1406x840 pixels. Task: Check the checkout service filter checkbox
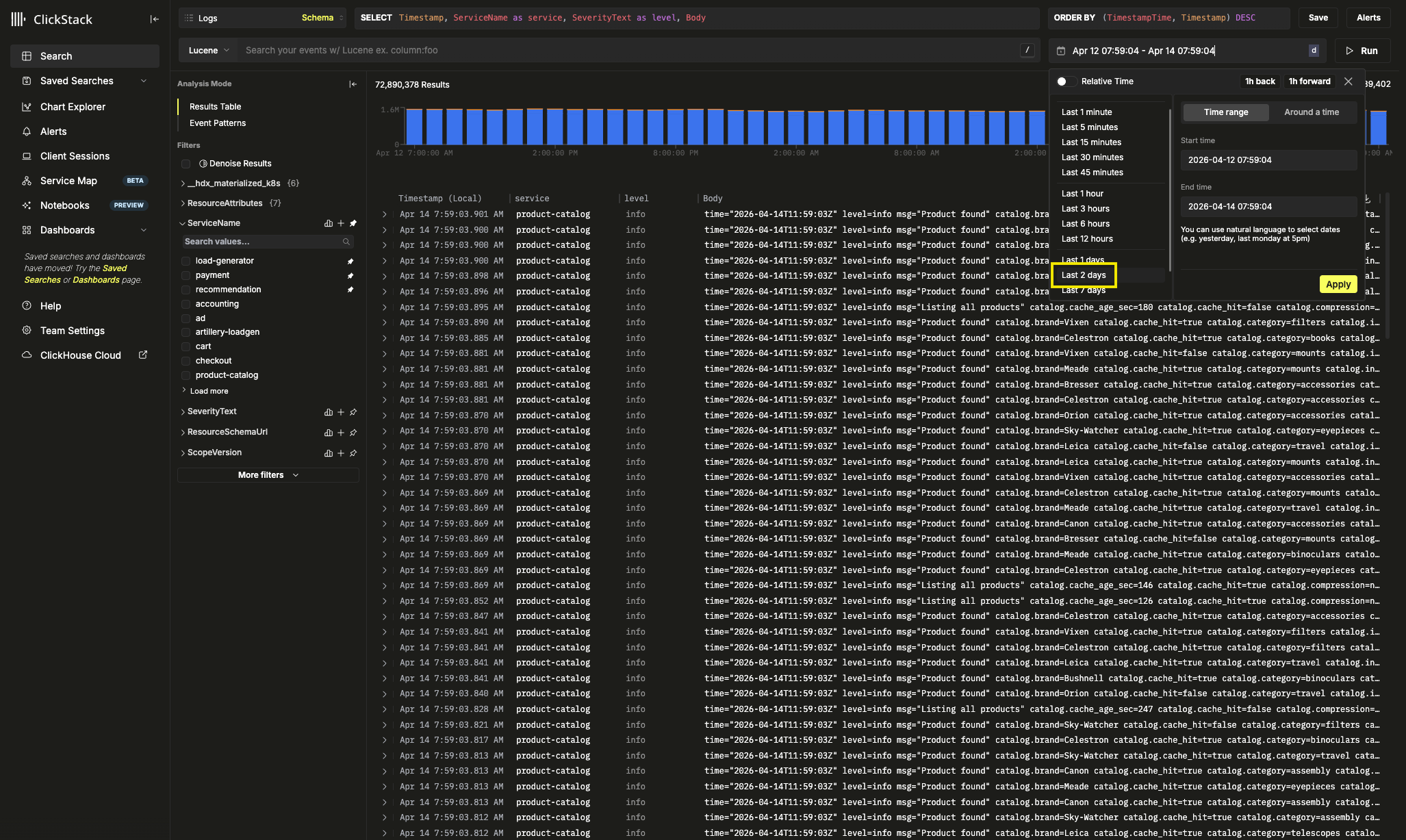[186, 361]
